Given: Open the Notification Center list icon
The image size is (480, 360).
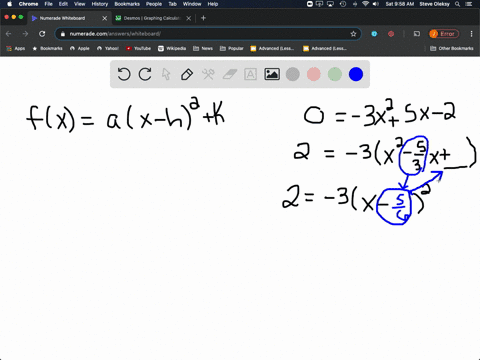Looking at the screenshot, I should pyautogui.click(x=469, y=4).
